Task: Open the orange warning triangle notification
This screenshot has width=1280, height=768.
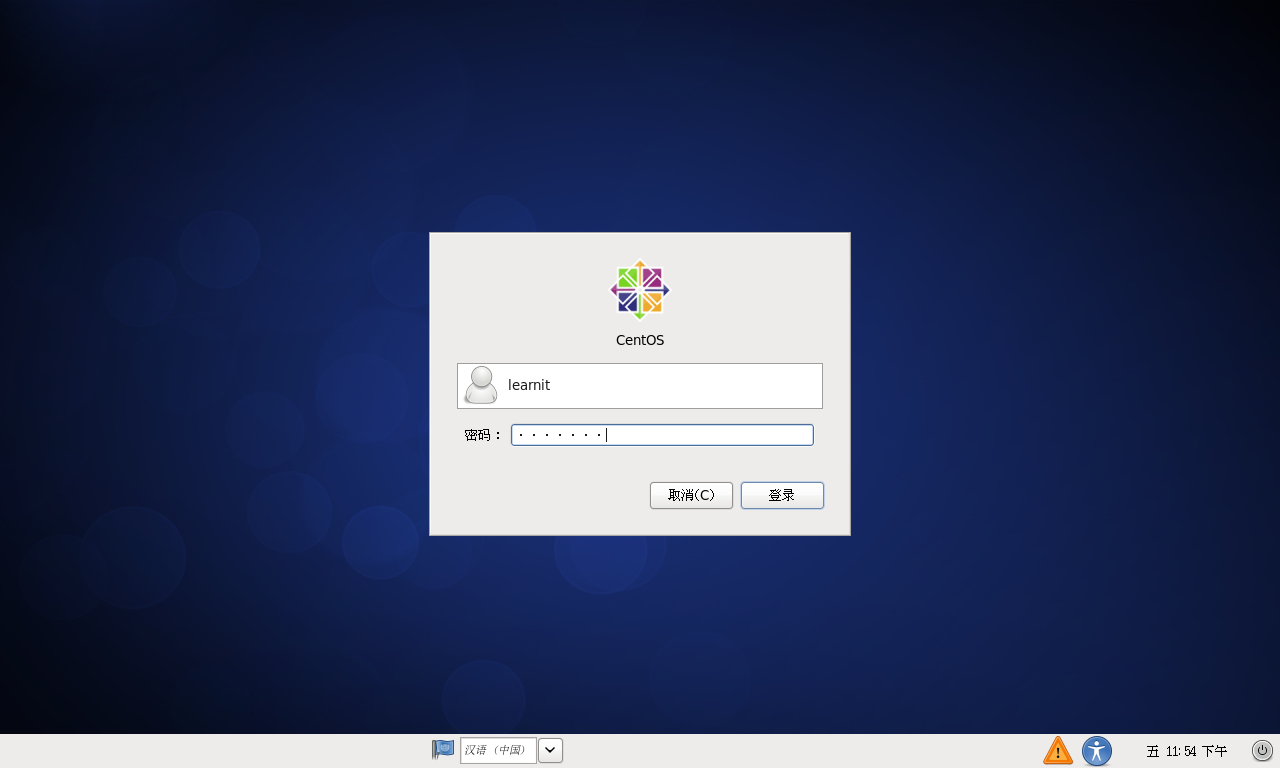Action: [1058, 750]
